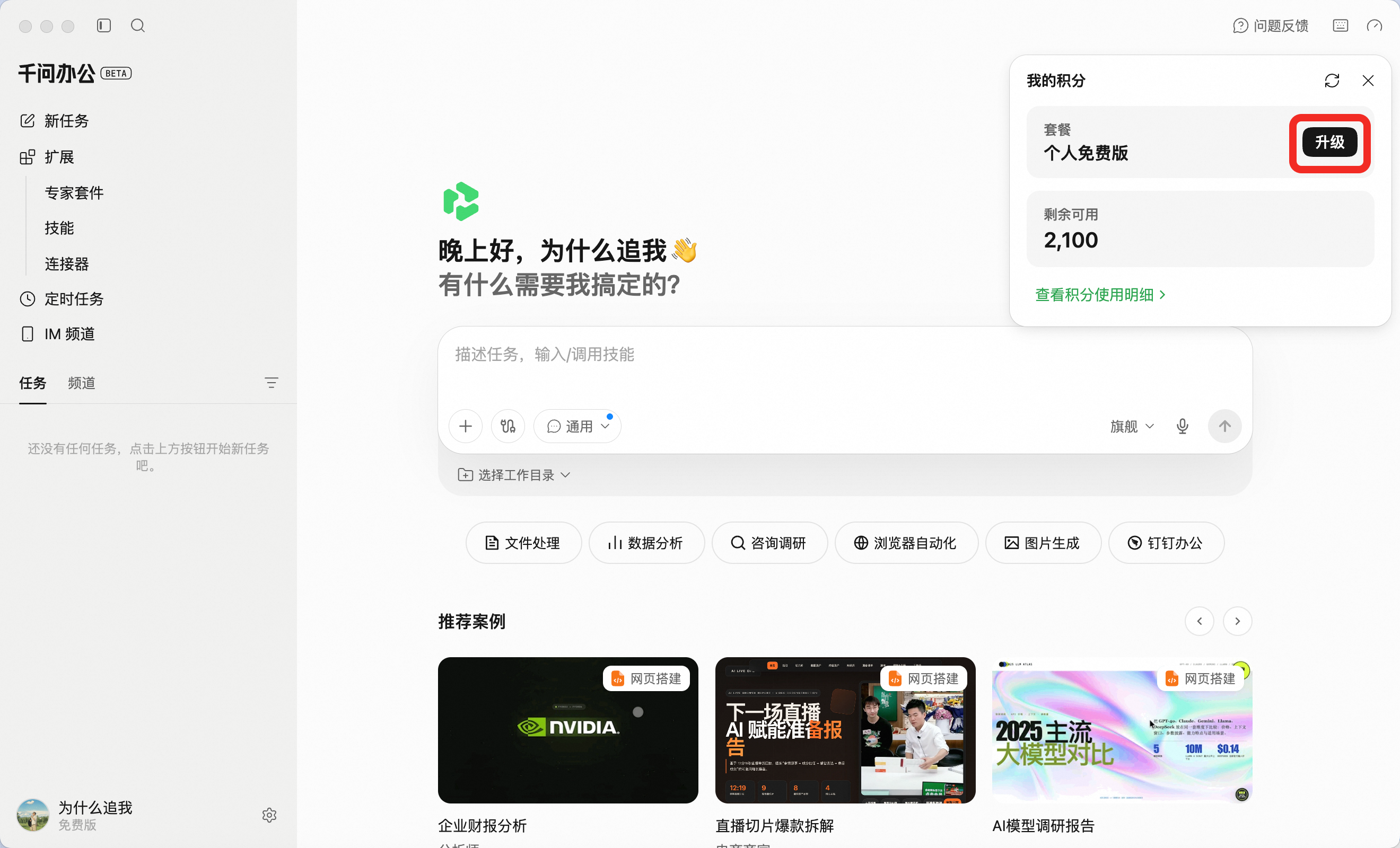Select the 钉钉办公 chip
The image size is (1400, 848).
click(1166, 543)
